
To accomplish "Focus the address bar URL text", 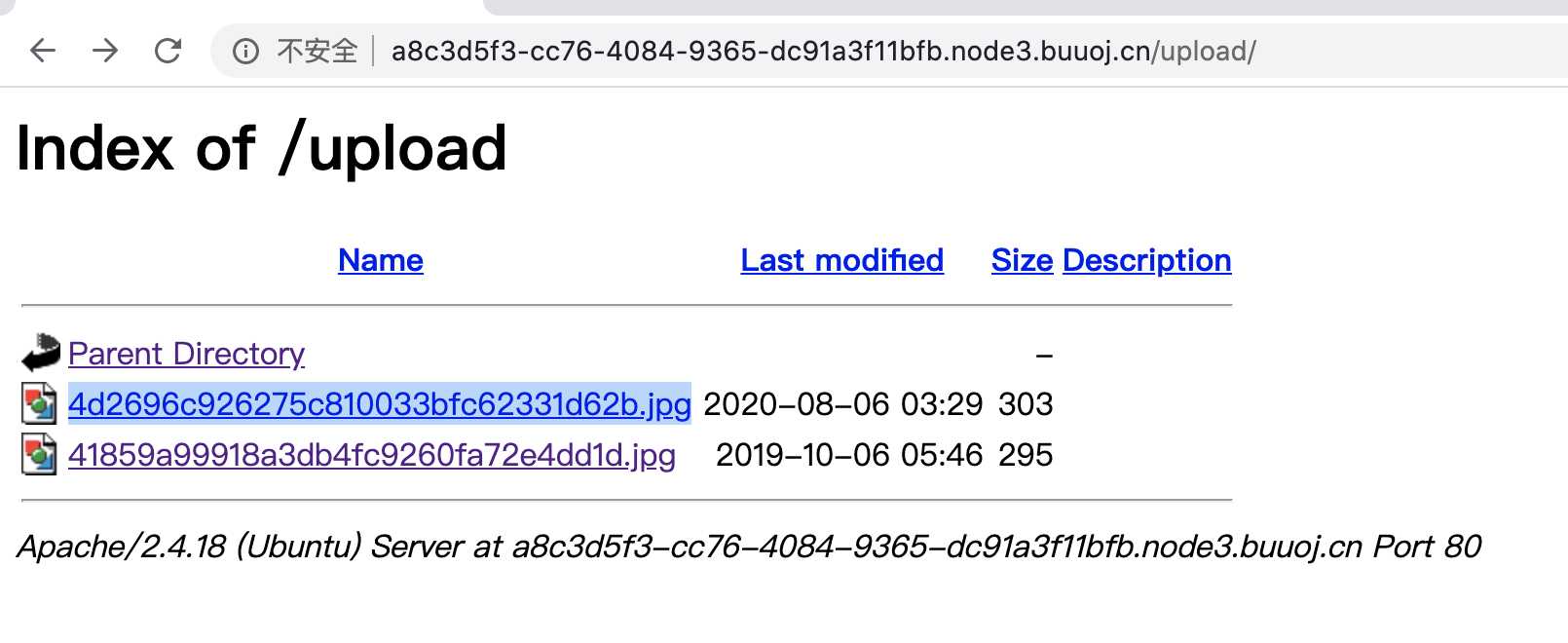I will coord(823,51).
